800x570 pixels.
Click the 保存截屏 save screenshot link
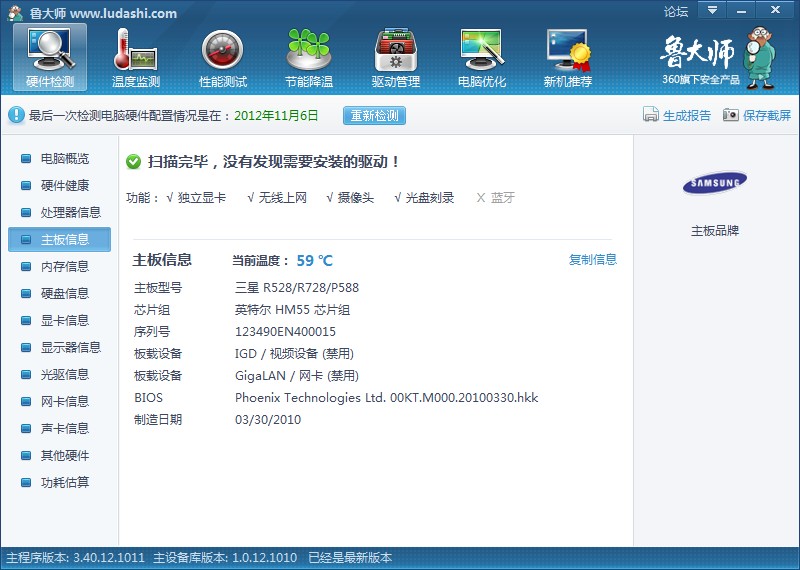click(x=767, y=115)
